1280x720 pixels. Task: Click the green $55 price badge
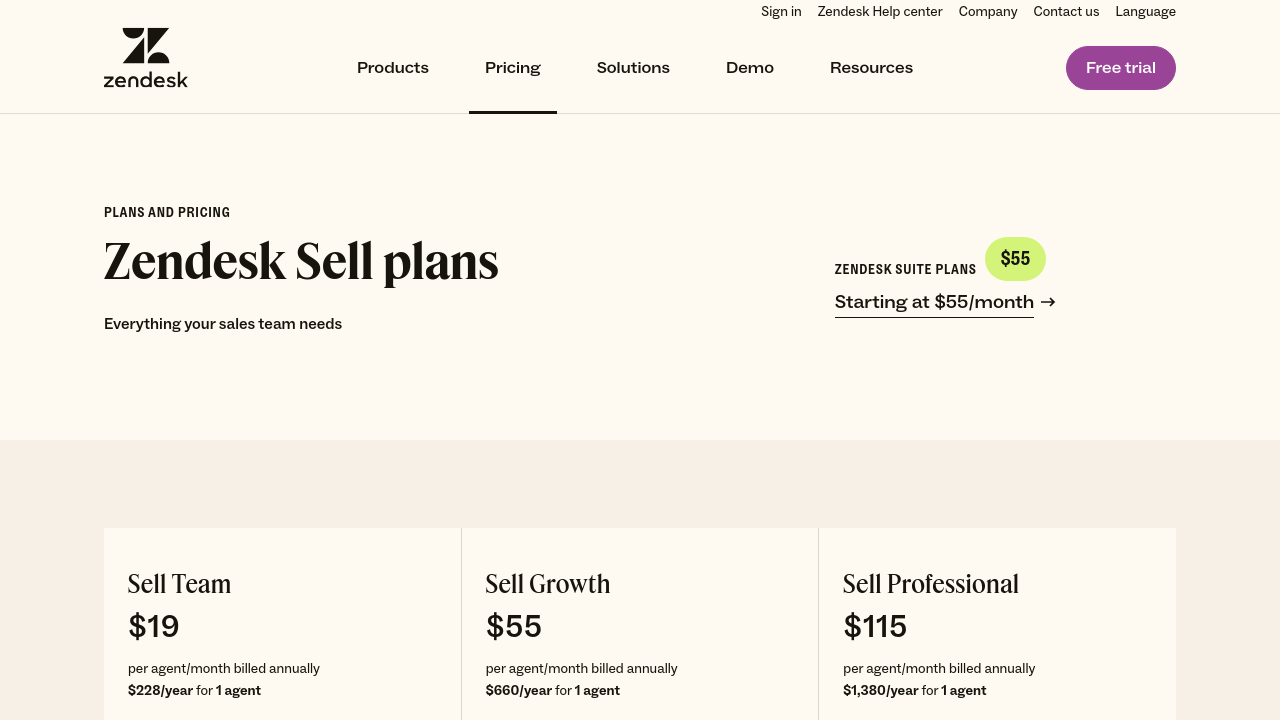coord(1015,259)
